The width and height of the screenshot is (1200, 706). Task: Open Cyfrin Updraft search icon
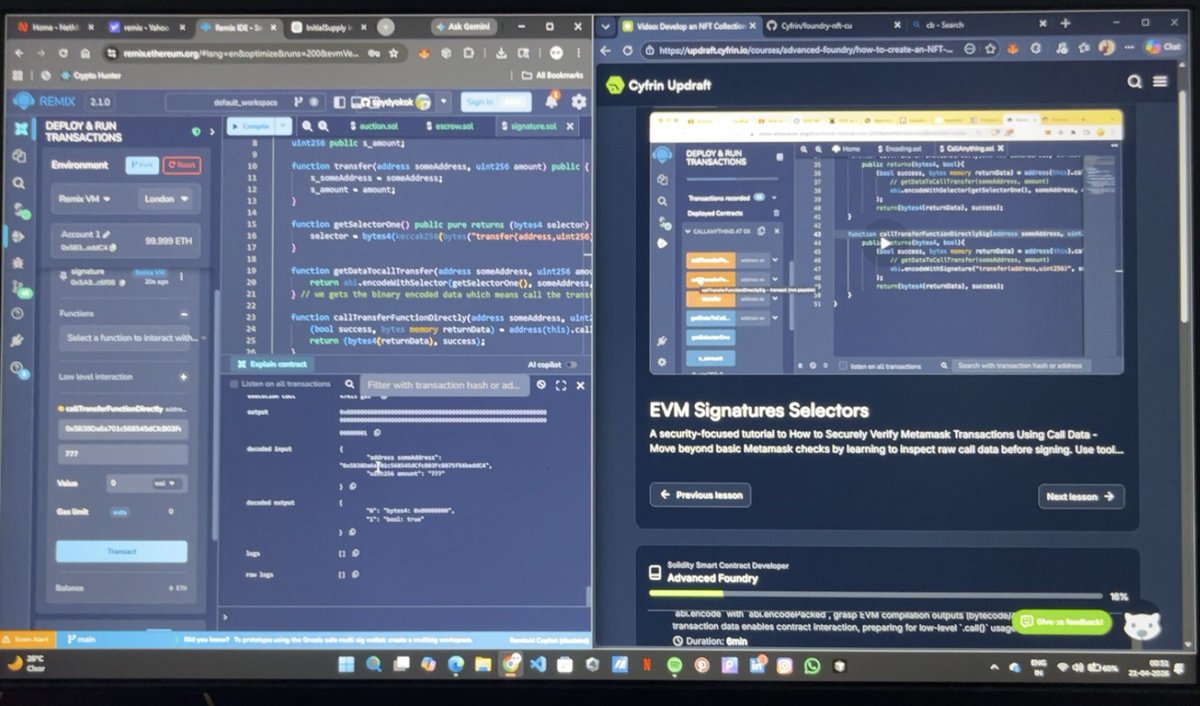(x=1135, y=82)
